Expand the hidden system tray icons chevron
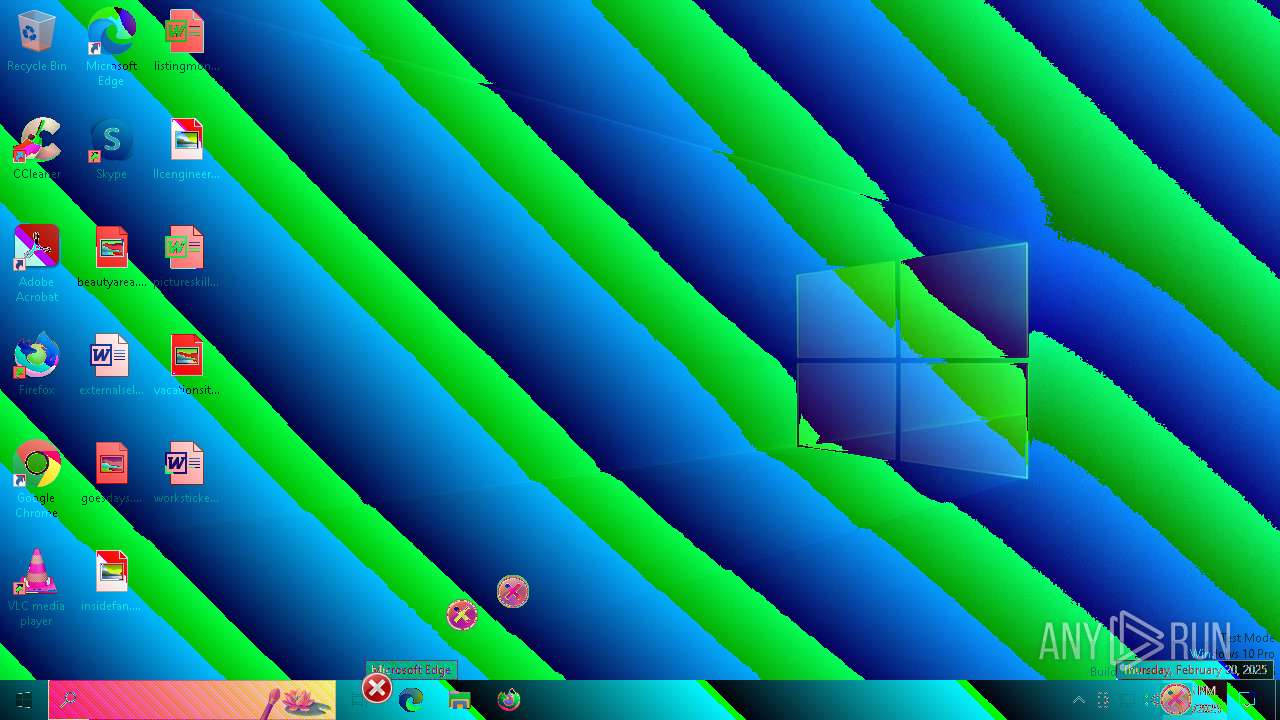The width and height of the screenshot is (1280, 720). 1079,700
